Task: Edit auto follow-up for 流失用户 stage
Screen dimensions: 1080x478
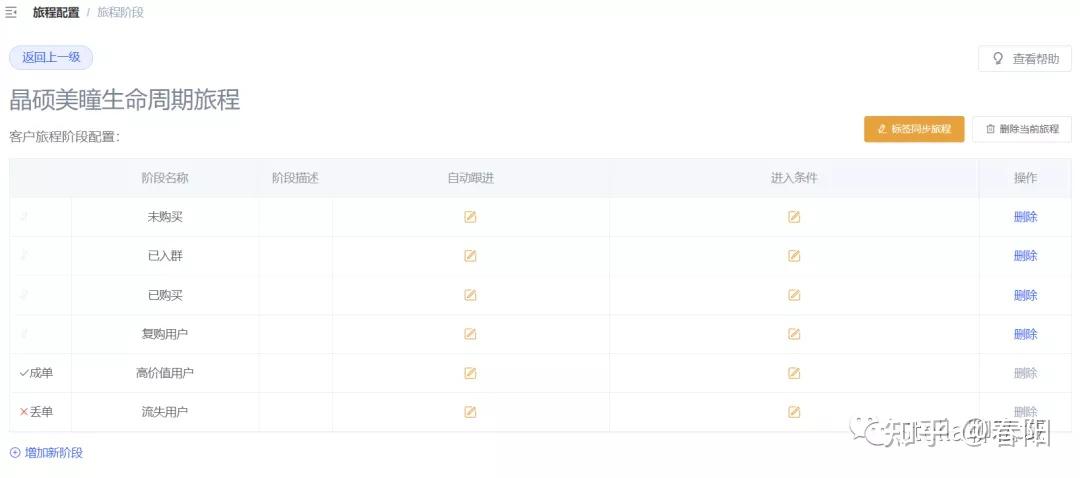Action: [x=470, y=412]
